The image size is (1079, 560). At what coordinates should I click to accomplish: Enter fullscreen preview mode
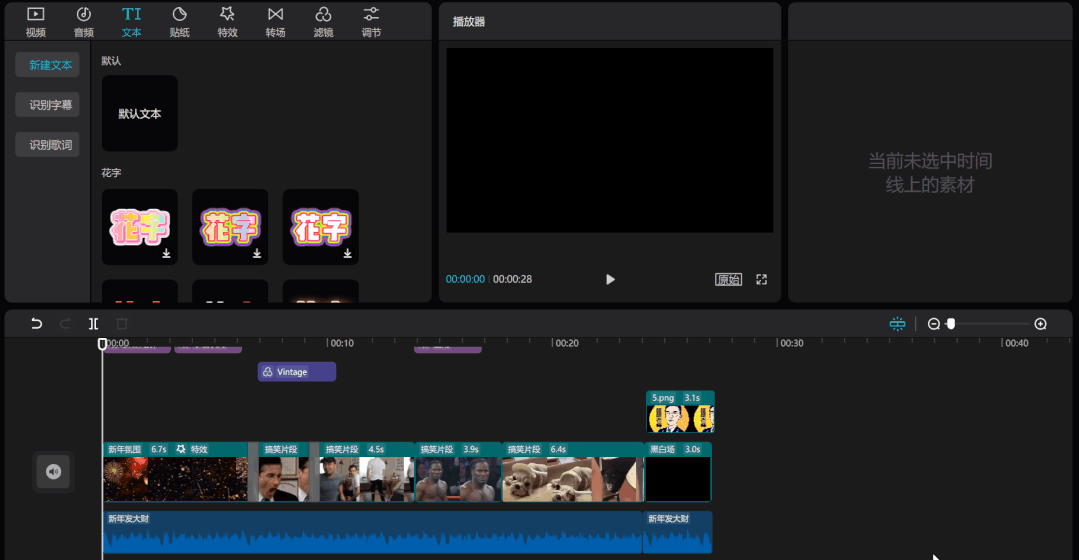[x=761, y=279]
